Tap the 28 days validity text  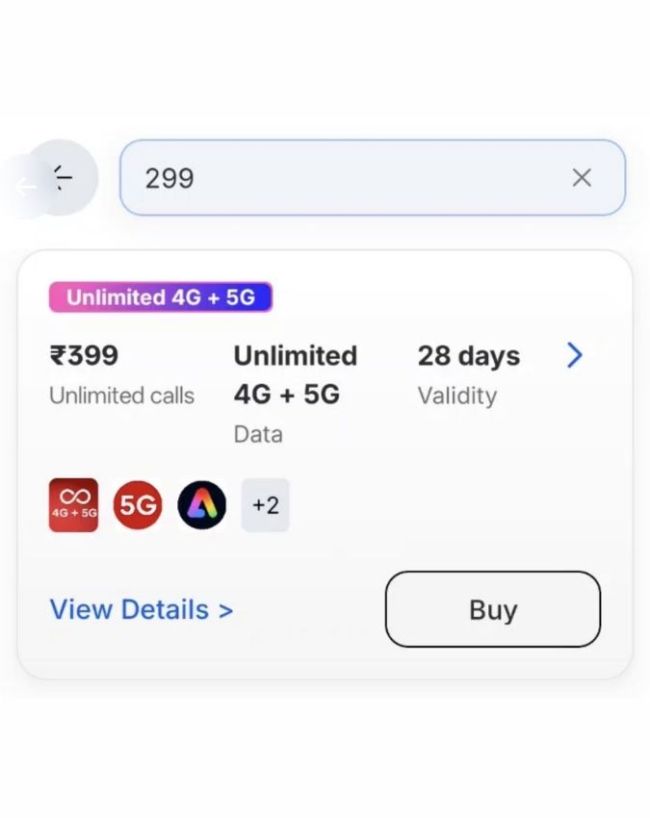click(x=468, y=356)
